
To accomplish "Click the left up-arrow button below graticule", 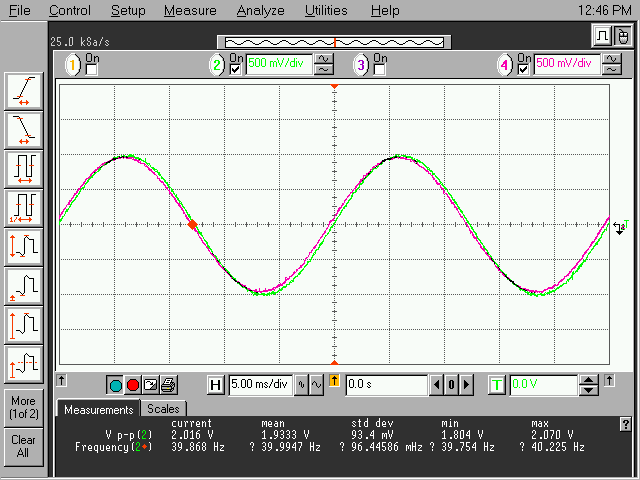I will pyautogui.click(x=61, y=380).
